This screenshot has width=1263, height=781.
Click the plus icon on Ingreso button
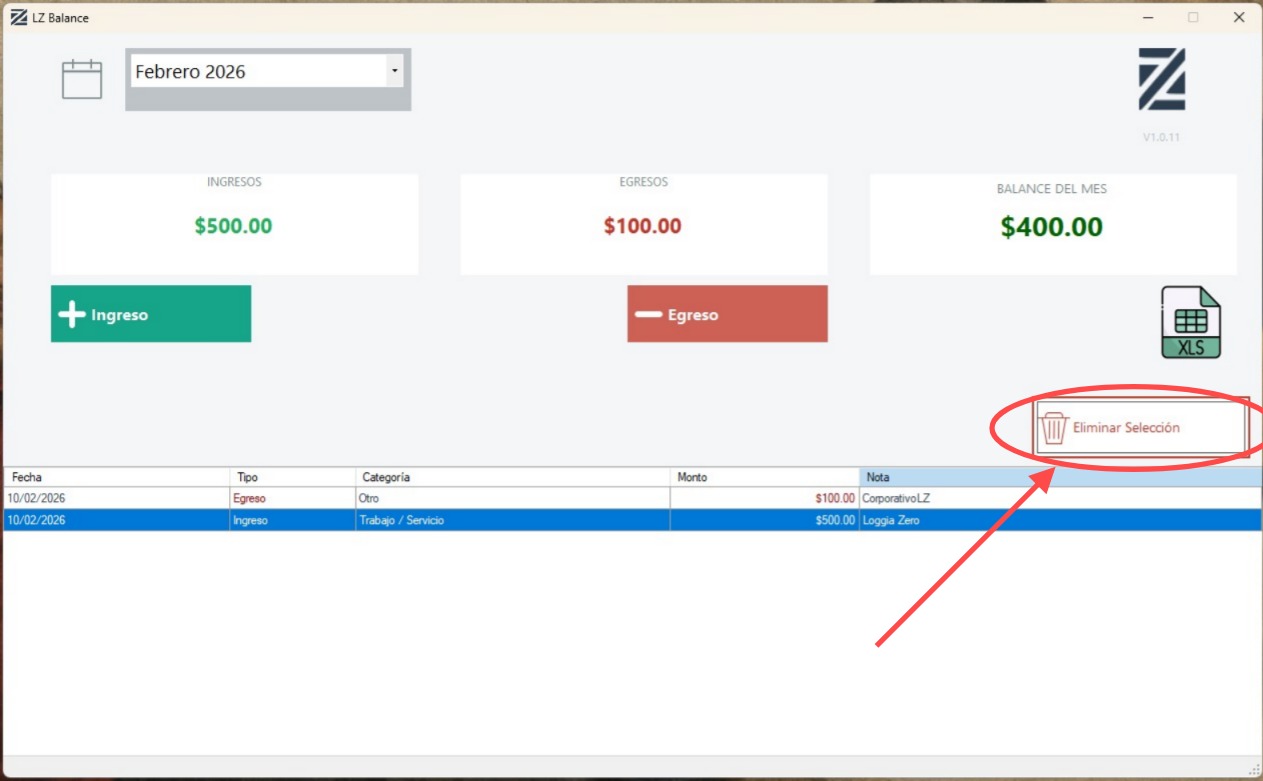[72, 315]
